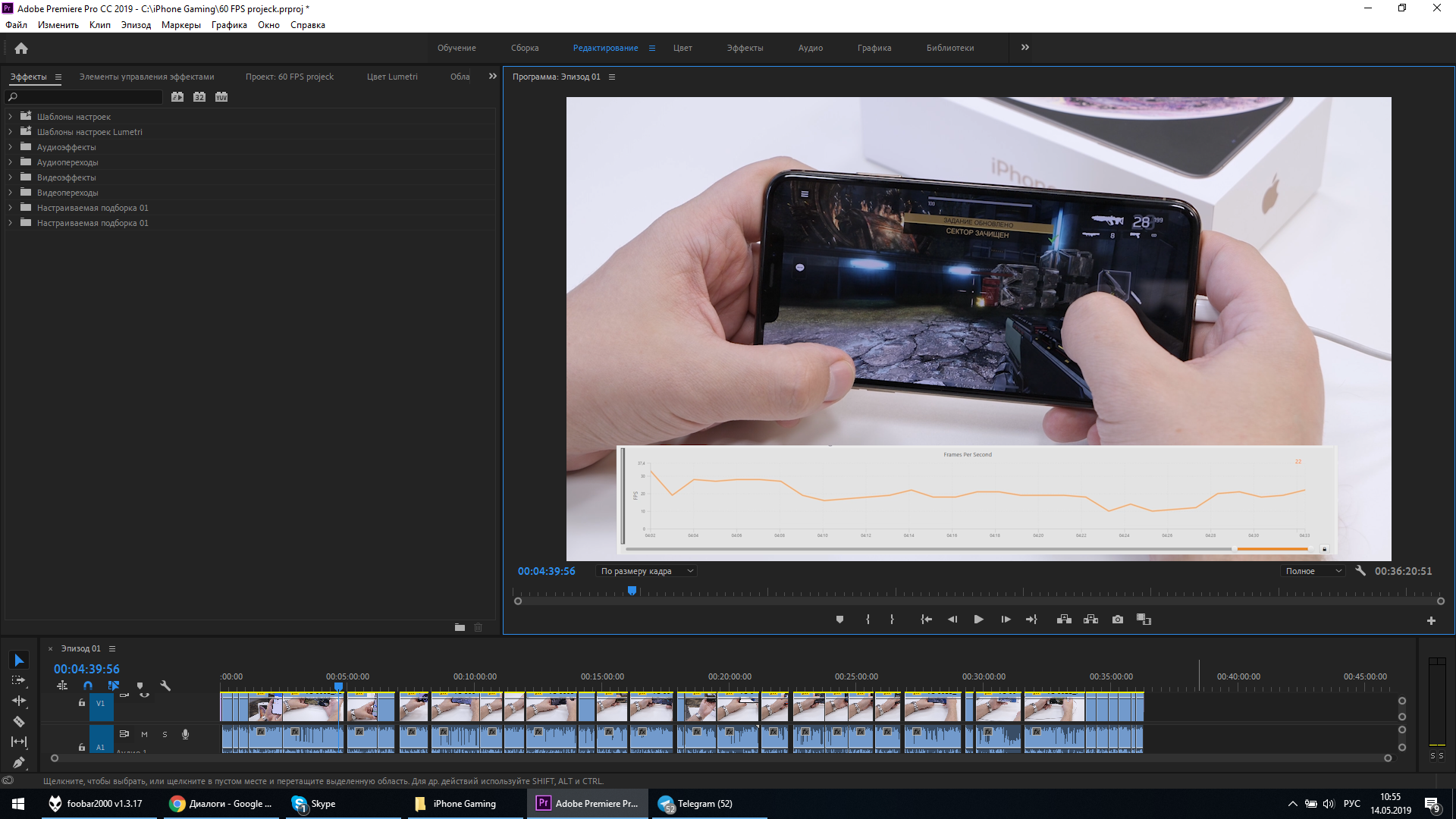Mark In point in Program monitor
This screenshot has height=819, width=1456.
tap(868, 620)
